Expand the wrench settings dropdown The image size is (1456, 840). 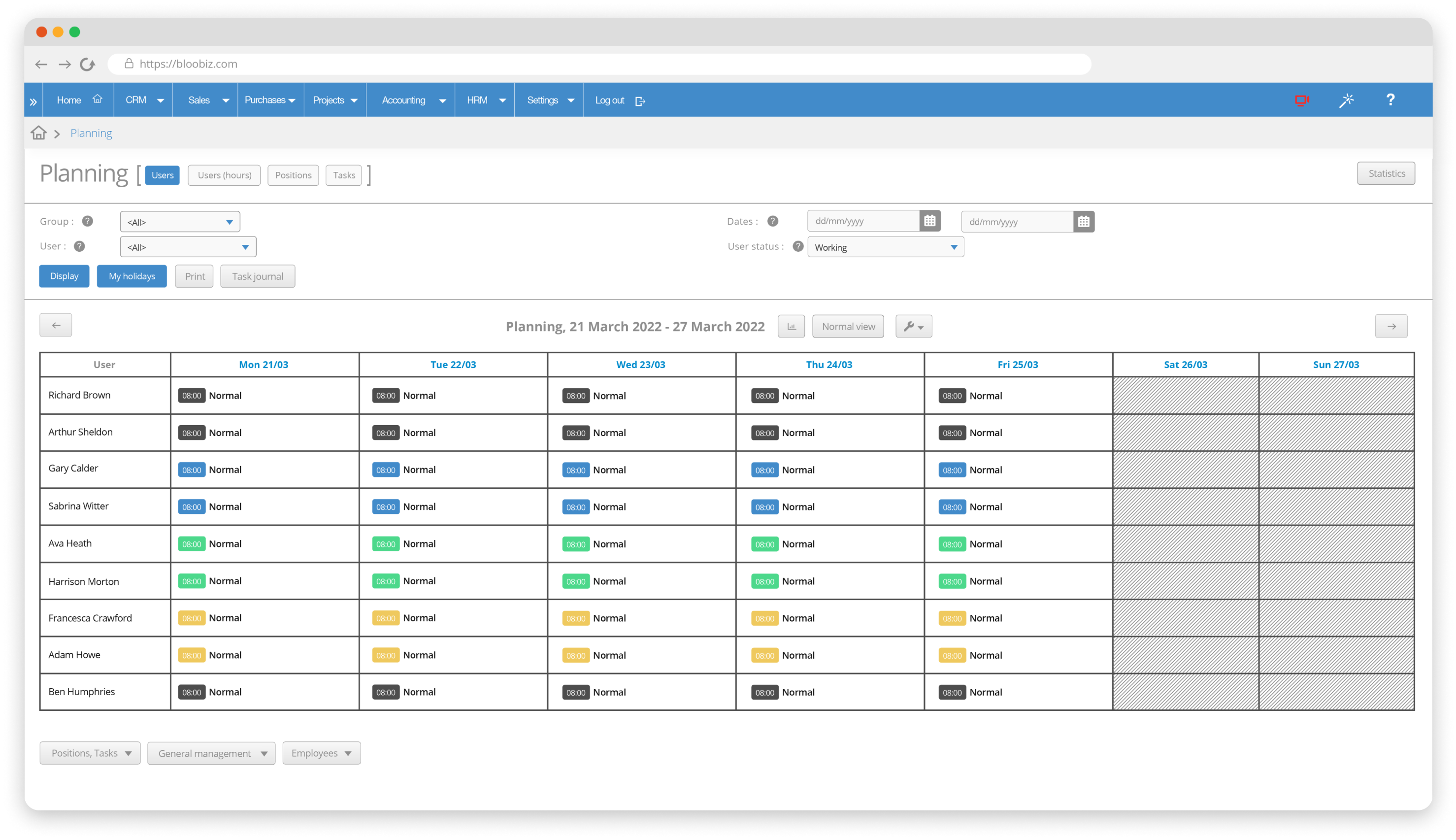[913, 327]
